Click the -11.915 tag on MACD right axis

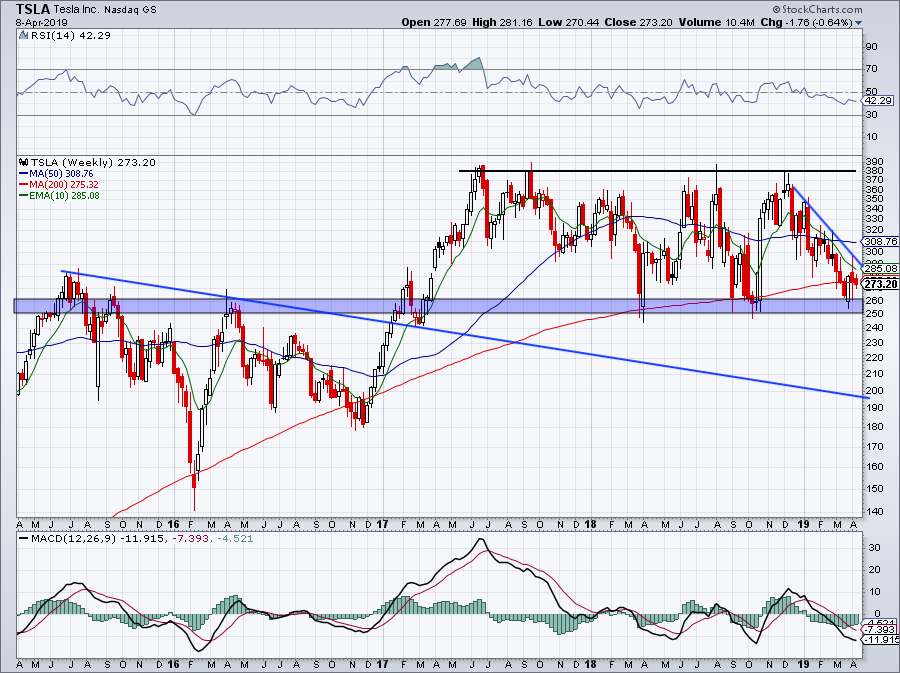pyautogui.click(x=880, y=639)
